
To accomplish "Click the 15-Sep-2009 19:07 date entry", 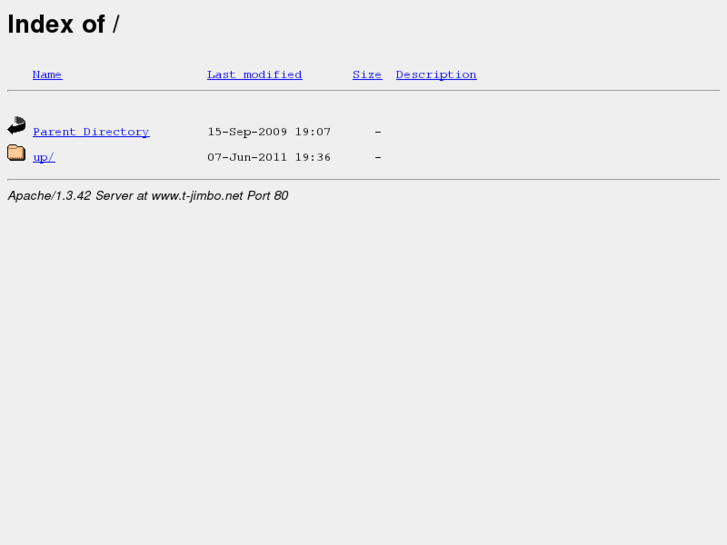I will click(x=269, y=132).
